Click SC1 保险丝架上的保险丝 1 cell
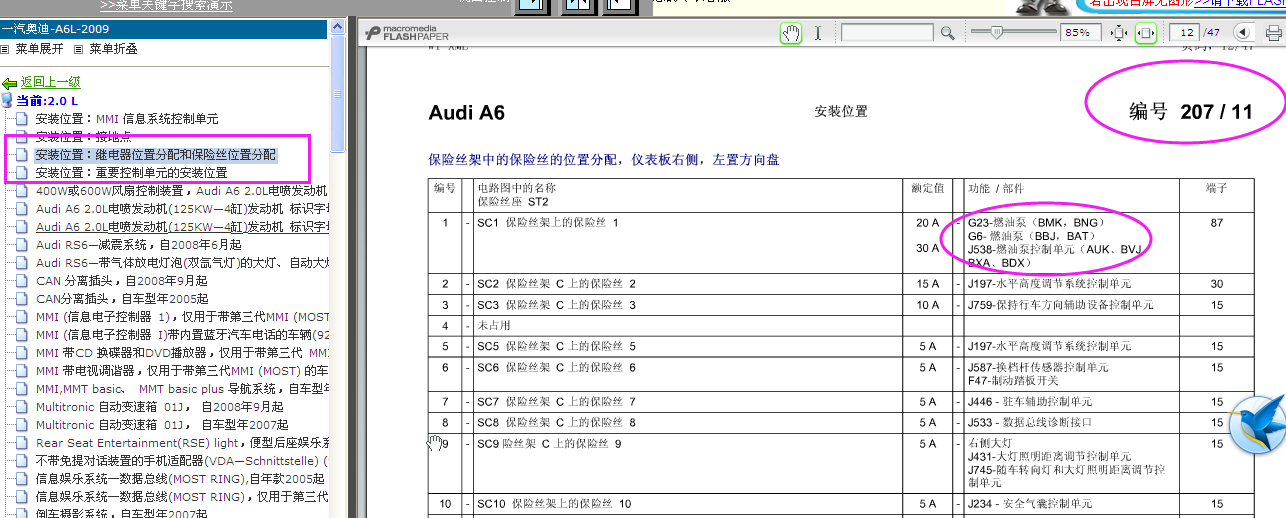The width and height of the screenshot is (1286, 518). [547, 223]
